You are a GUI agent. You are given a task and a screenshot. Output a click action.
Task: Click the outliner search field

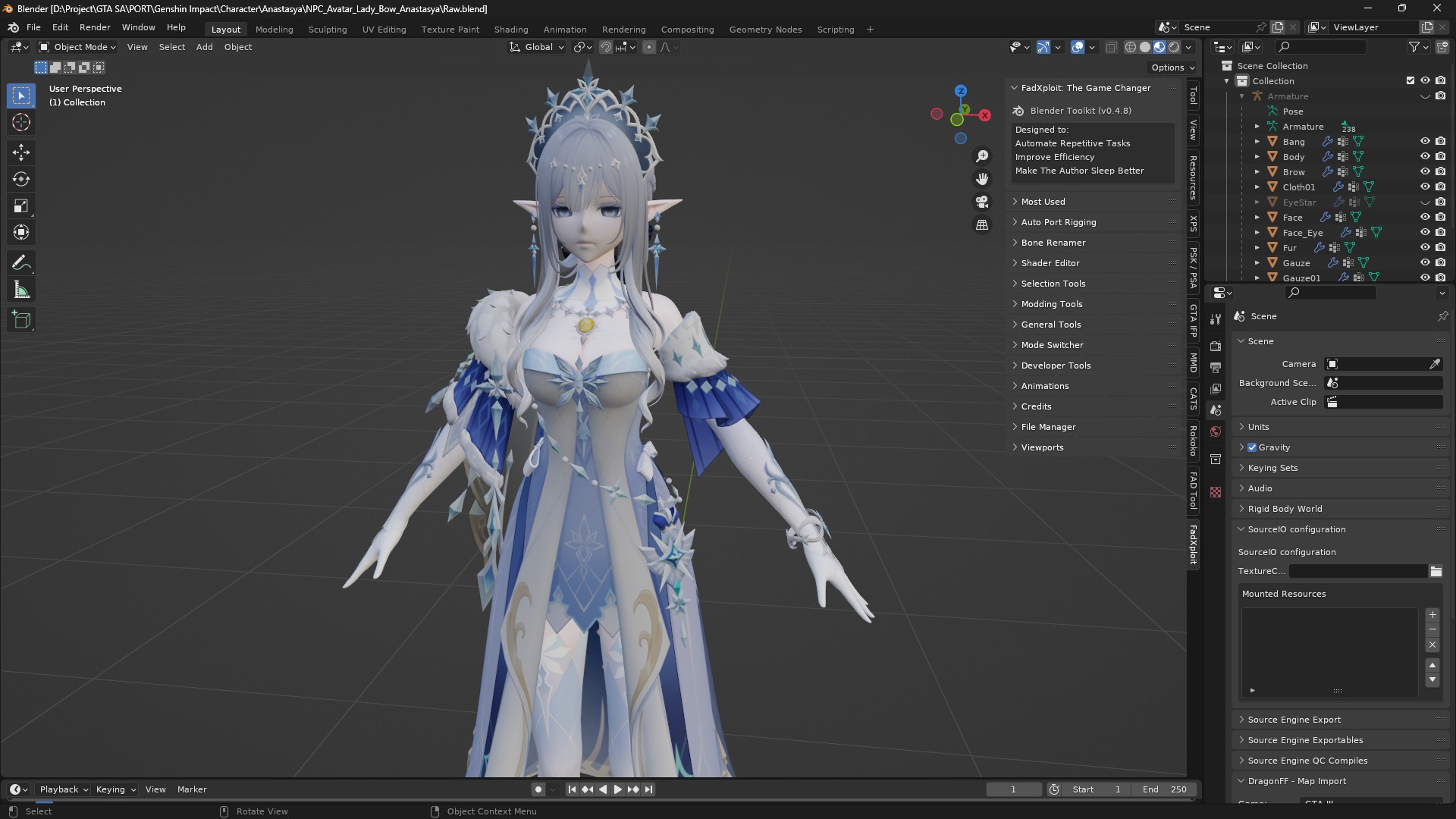[x=1321, y=47]
